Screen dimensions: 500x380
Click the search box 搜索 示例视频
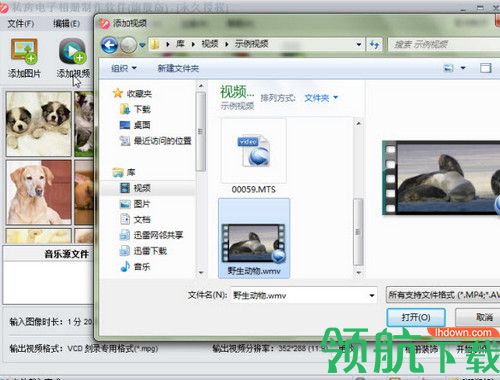443,44
